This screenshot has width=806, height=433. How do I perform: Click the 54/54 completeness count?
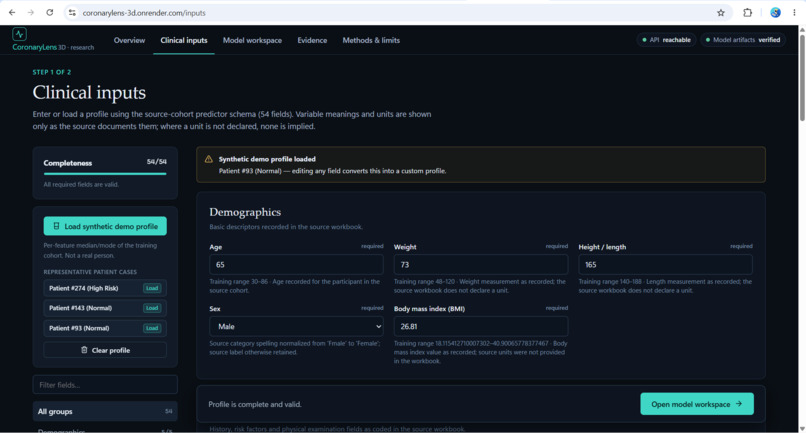(156, 162)
